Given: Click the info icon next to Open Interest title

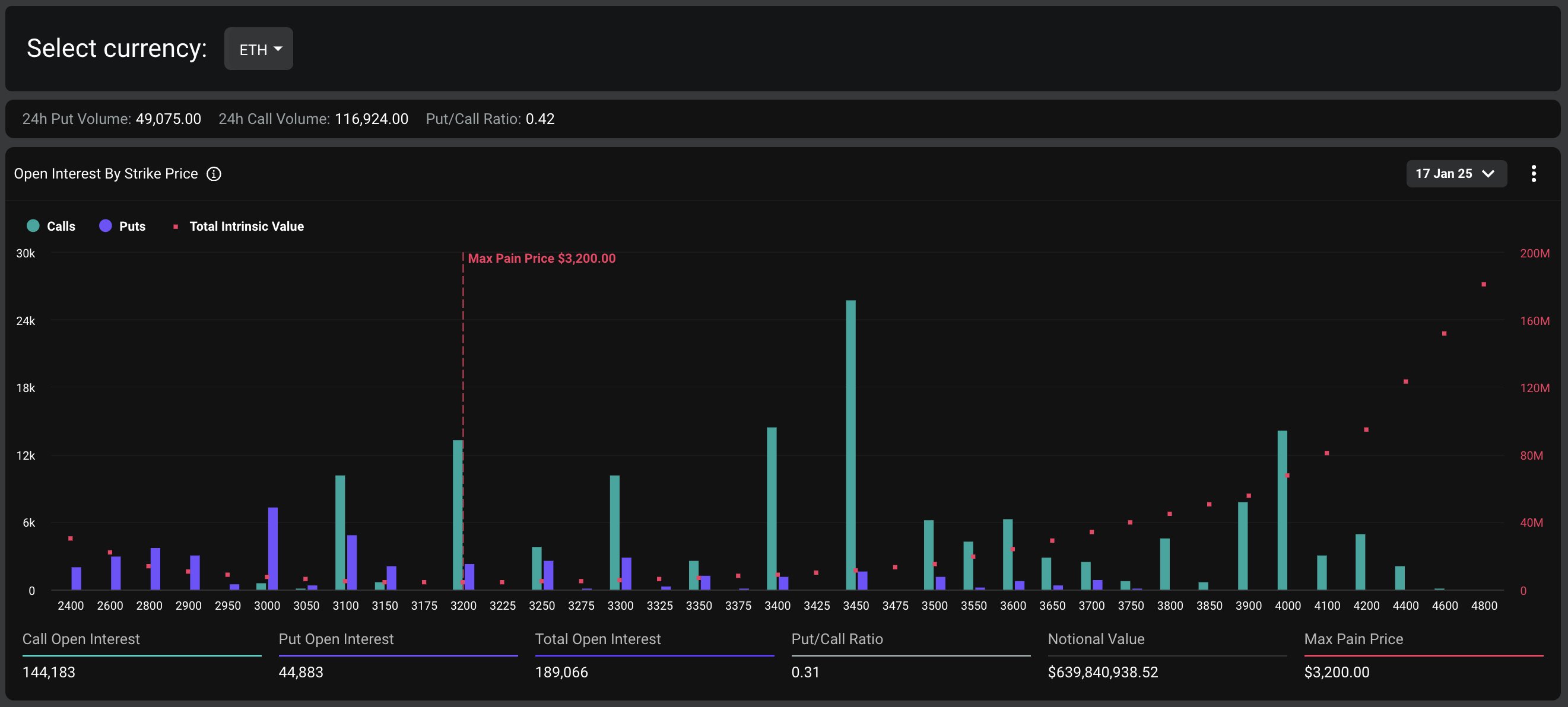Looking at the screenshot, I should coord(214,174).
